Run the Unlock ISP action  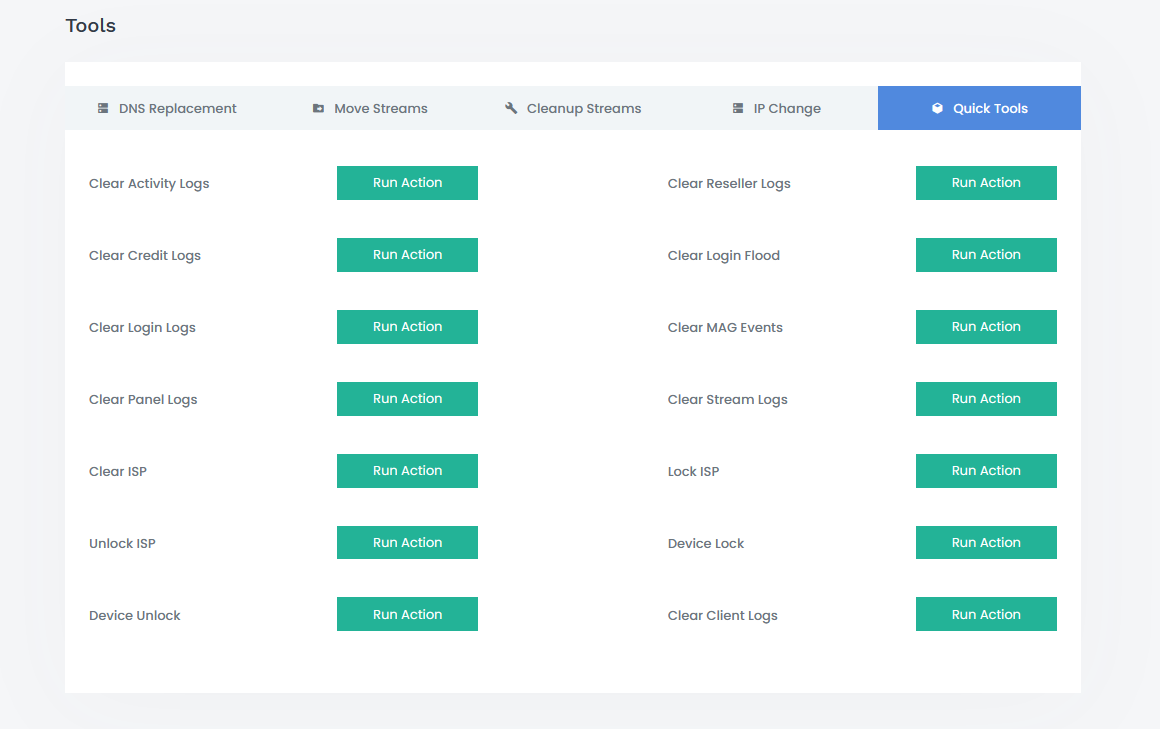coord(407,543)
